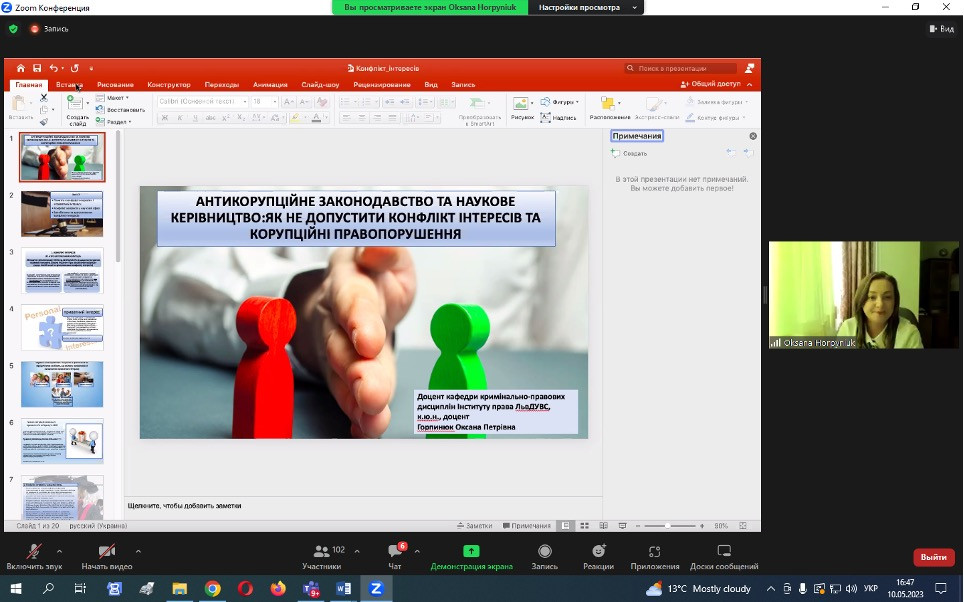Open Google Chrome from the taskbar
The width and height of the screenshot is (964, 602).
(x=213, y=589)
